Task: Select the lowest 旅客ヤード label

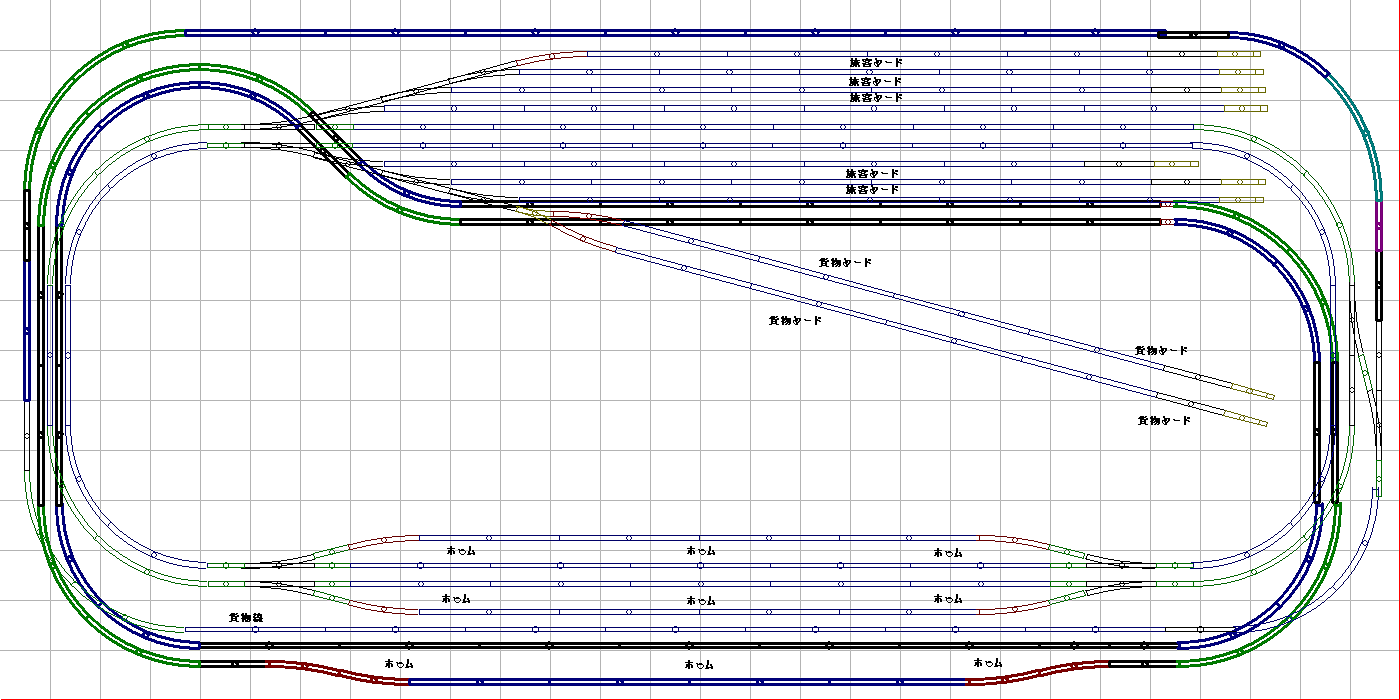Action: click(x=872, y=189)
